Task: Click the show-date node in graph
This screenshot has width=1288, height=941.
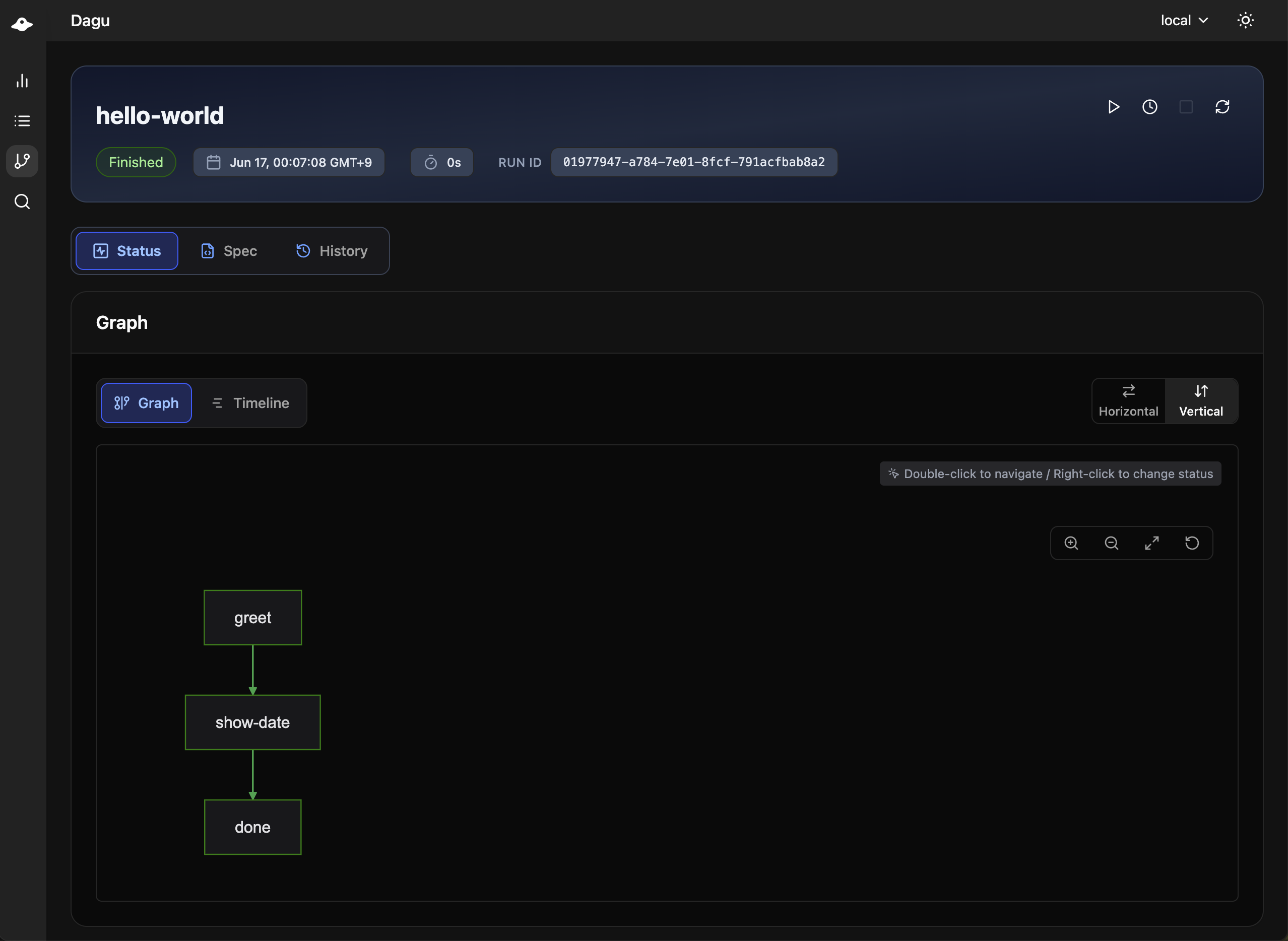Action: pos(252,722)
